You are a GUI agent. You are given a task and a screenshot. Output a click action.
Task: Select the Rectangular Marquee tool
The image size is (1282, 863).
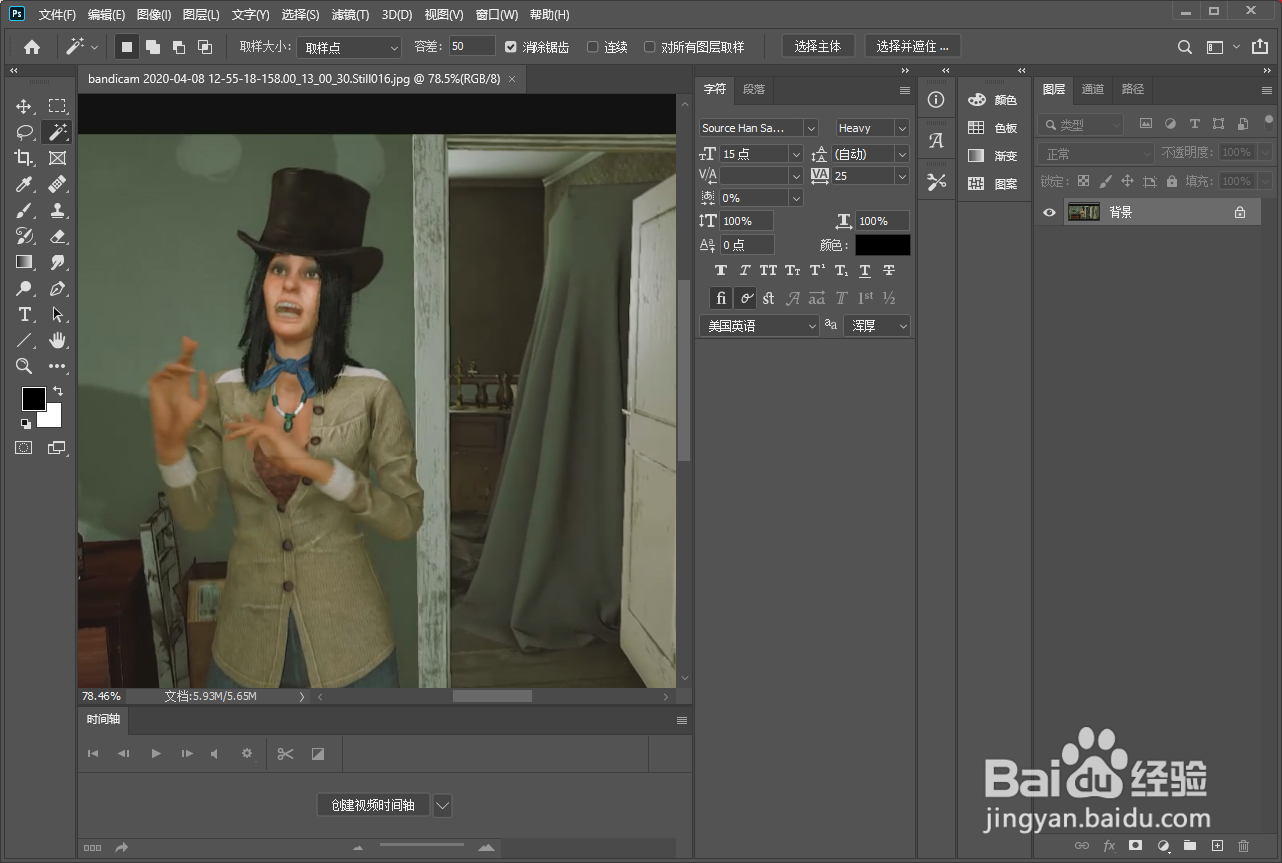point(57,106)
